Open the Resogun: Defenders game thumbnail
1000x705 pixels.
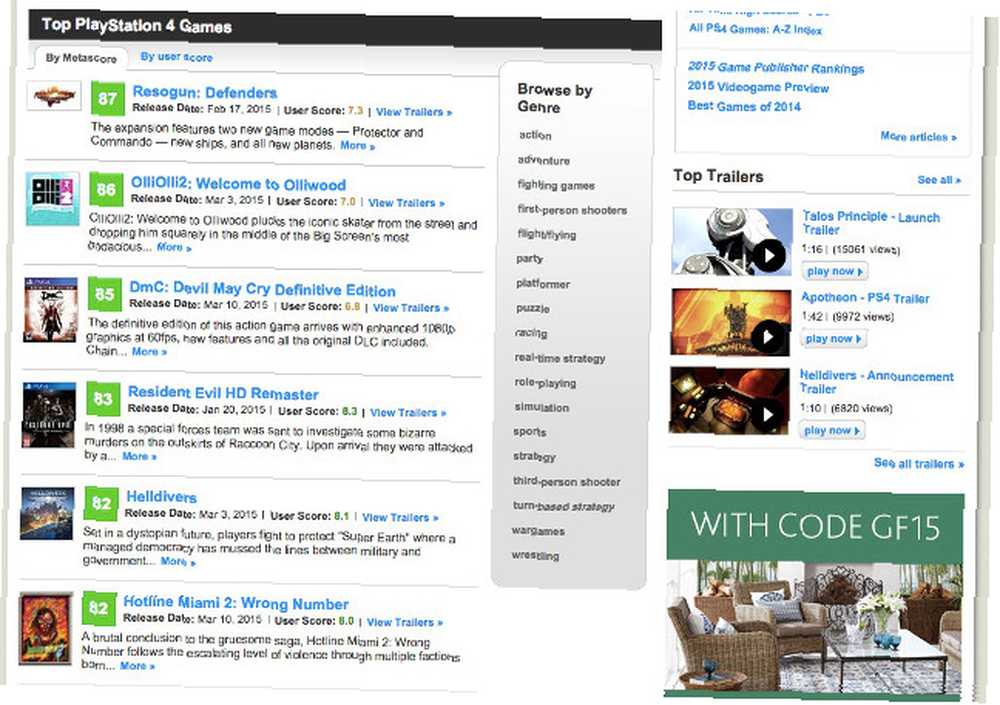(x=54, y=96)
